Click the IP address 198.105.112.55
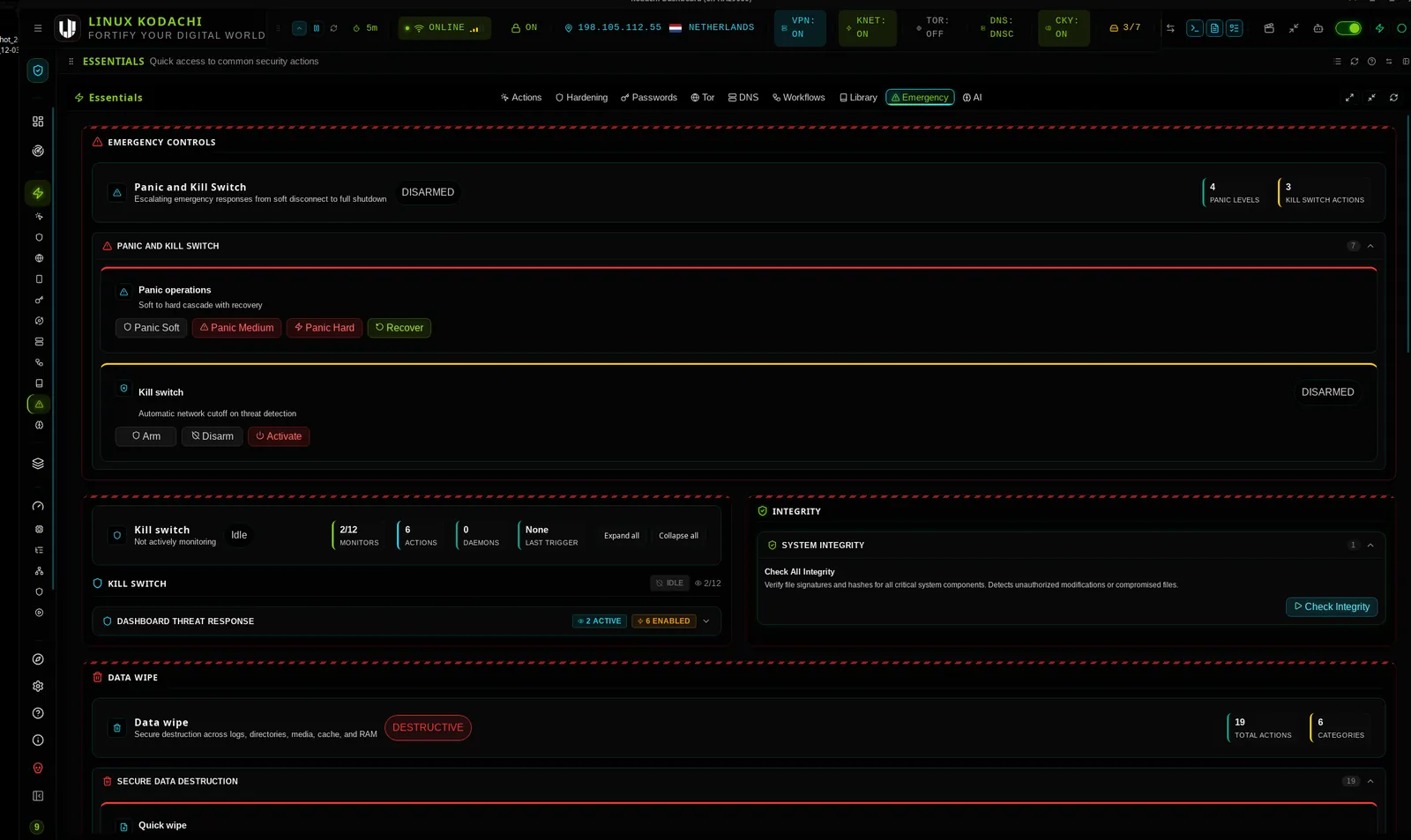The image size is (1411, 840). click(619, 28)
